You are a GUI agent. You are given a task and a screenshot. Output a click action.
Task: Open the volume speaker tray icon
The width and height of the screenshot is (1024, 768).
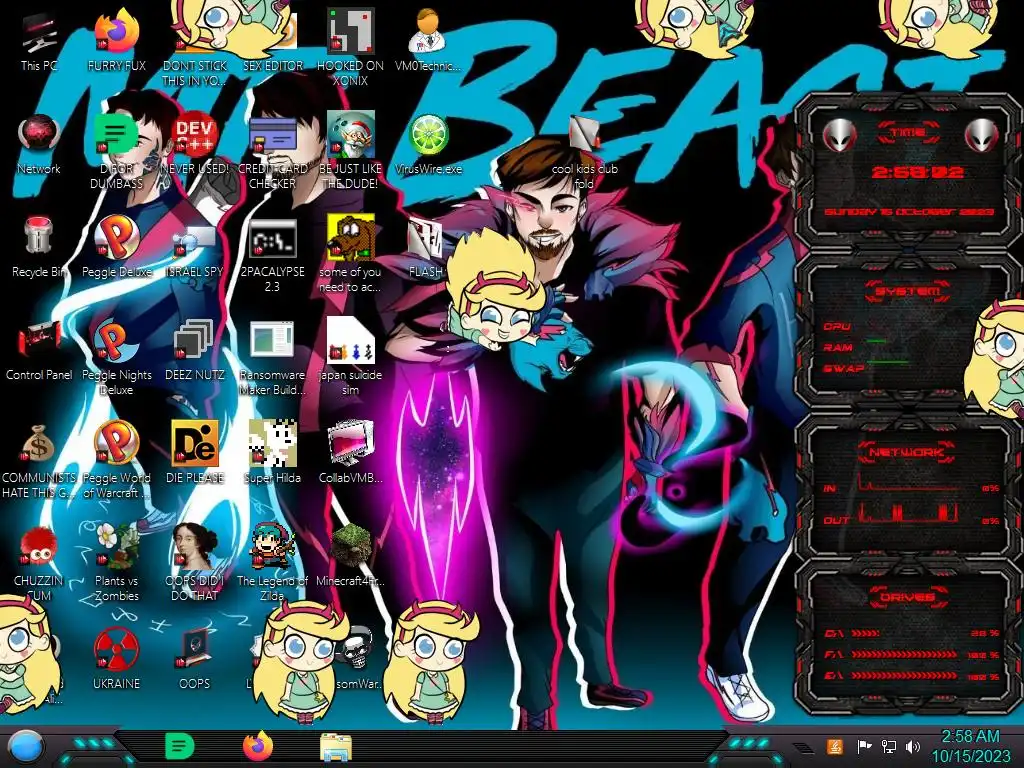[913, 746]
